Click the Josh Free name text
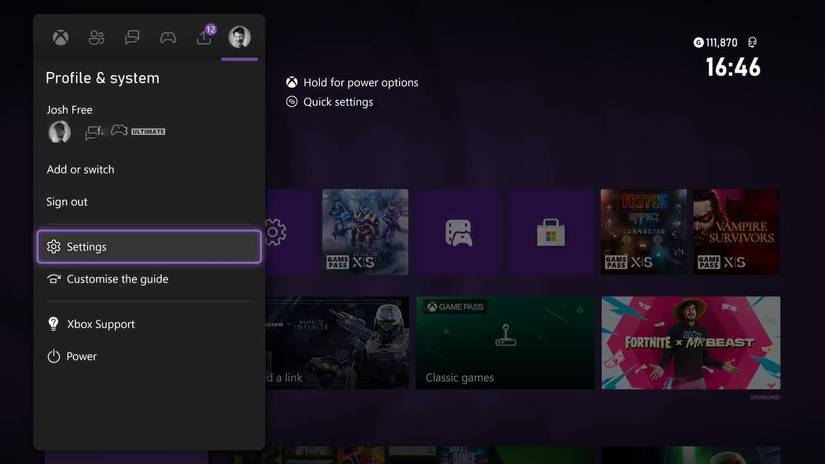This screenshot has width=825, height=464. tap(69, 110)
